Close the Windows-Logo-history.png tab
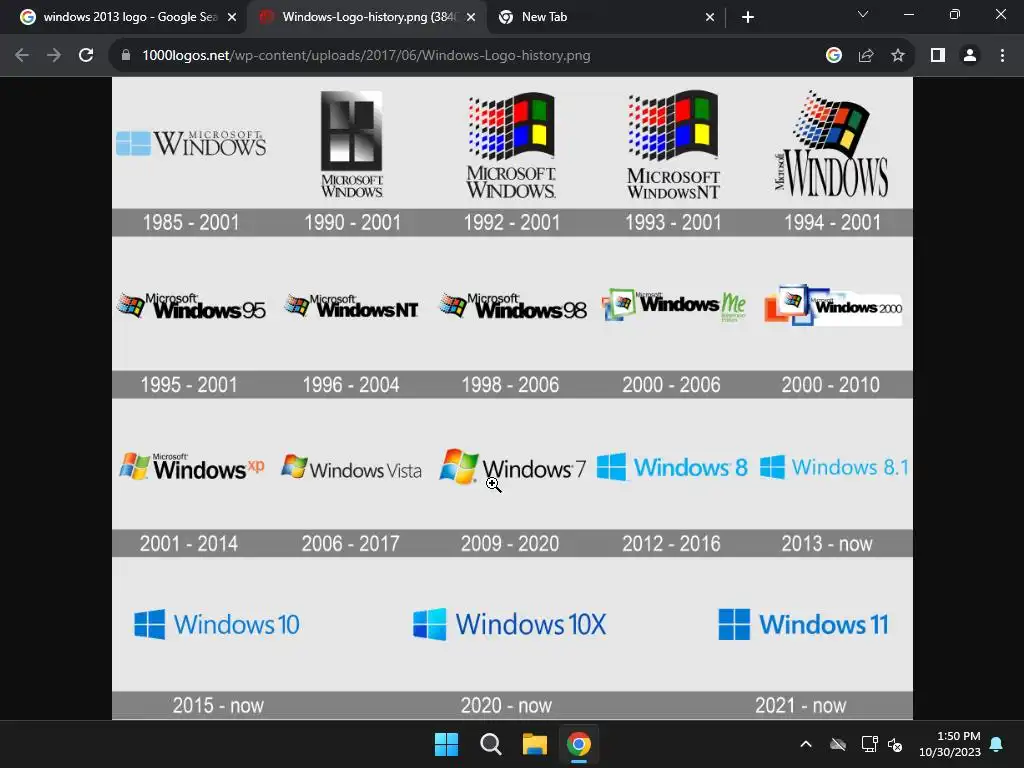This screenshot has width=1024, height=768. coord(471,17)
